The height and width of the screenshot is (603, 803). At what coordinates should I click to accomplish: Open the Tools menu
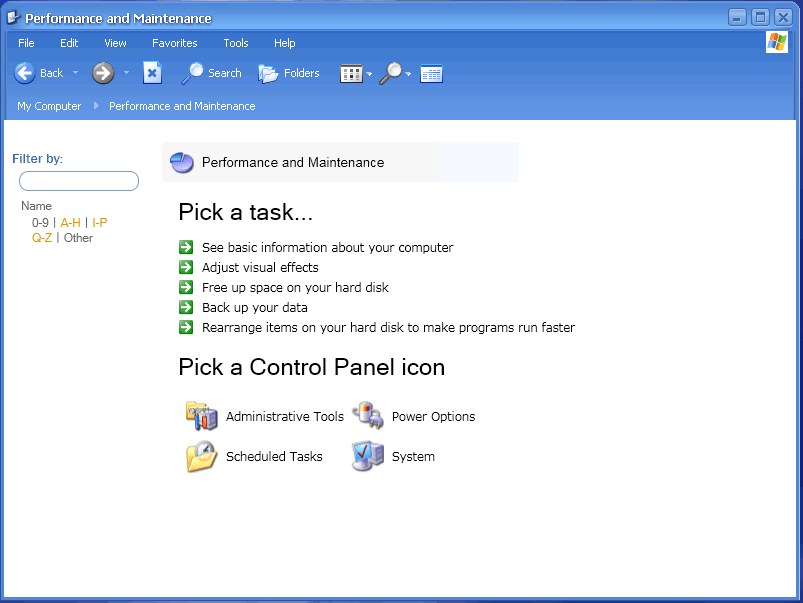[236, 43]
